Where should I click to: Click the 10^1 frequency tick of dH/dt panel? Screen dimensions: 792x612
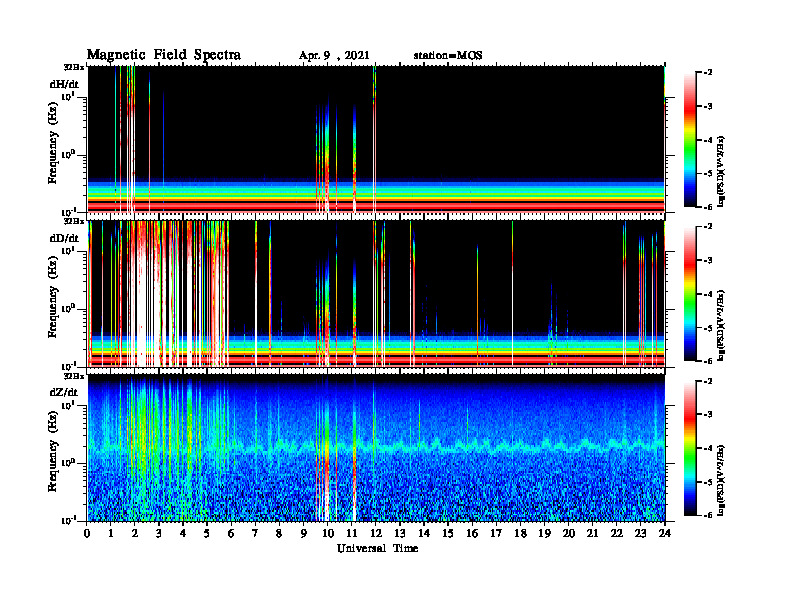[x=70, y=97]
